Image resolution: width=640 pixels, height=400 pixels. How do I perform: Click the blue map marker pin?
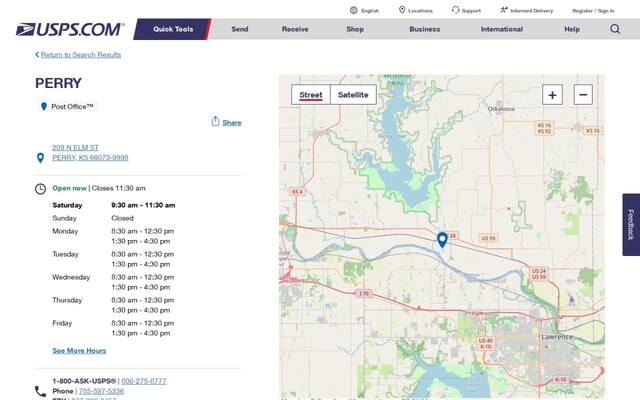pos(442,240)
